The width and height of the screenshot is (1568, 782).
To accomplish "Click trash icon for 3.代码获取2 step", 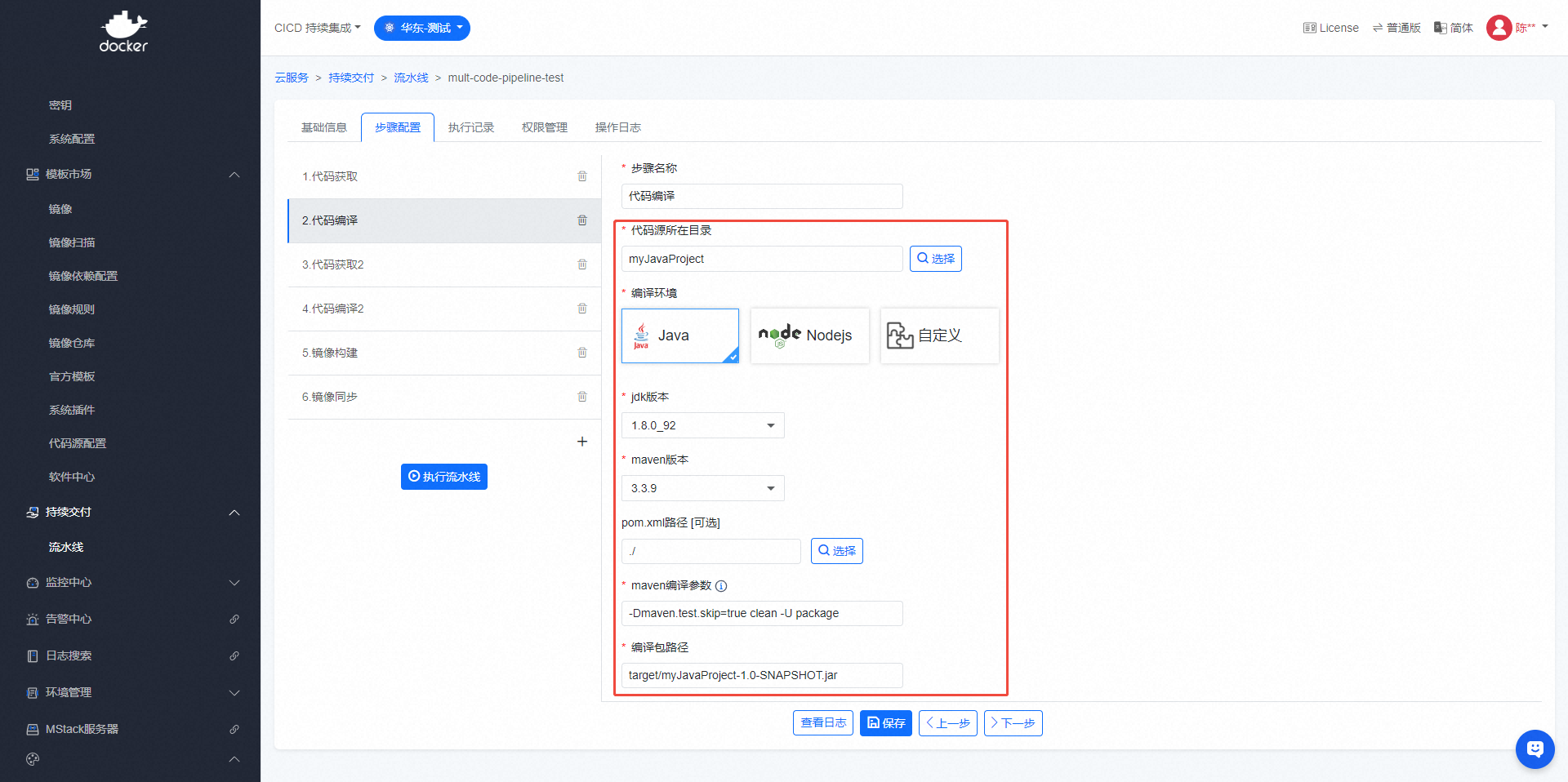I will (x=582, y=264).
